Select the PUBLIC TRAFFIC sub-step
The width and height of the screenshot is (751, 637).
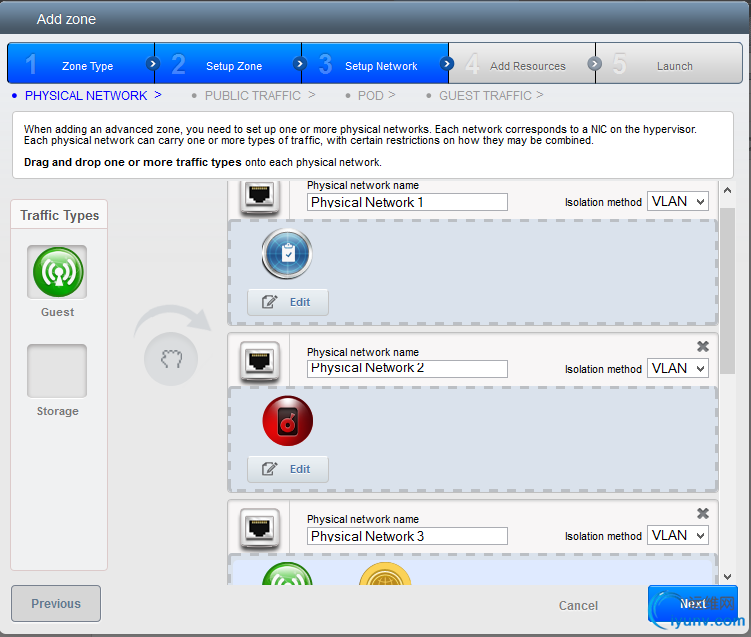[253, 96]
